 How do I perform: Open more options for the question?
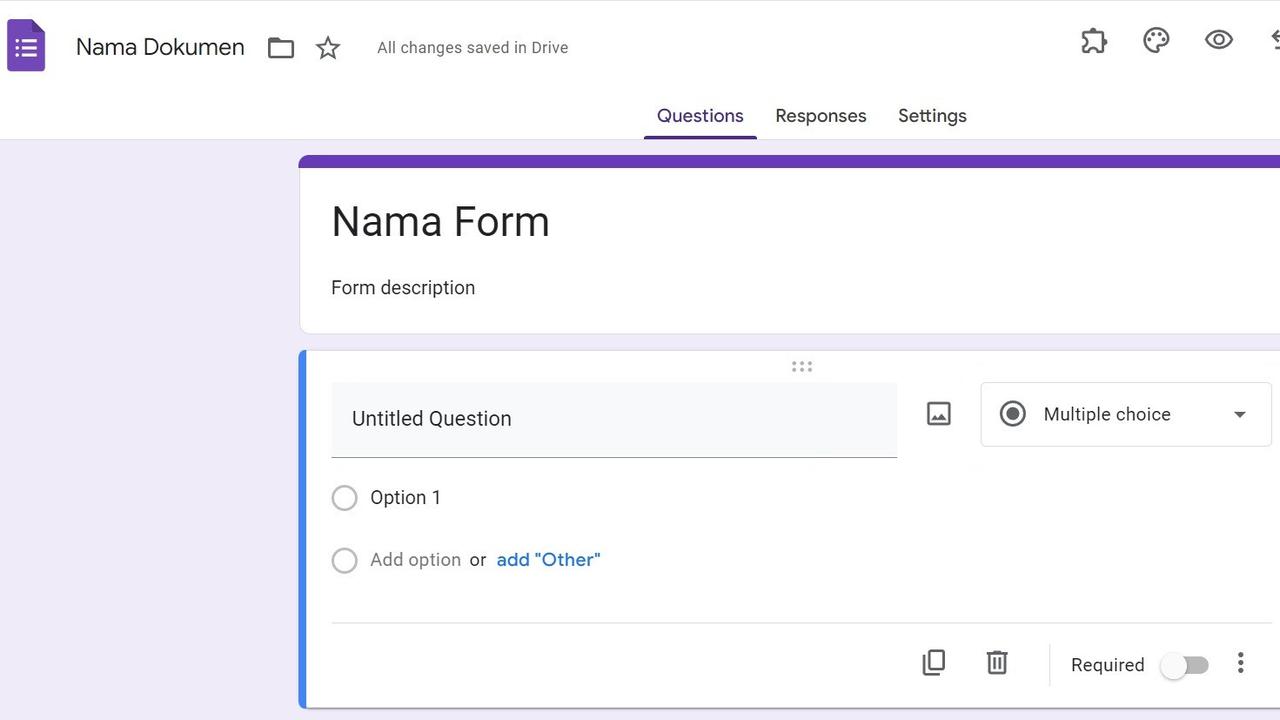(1240, 662)
